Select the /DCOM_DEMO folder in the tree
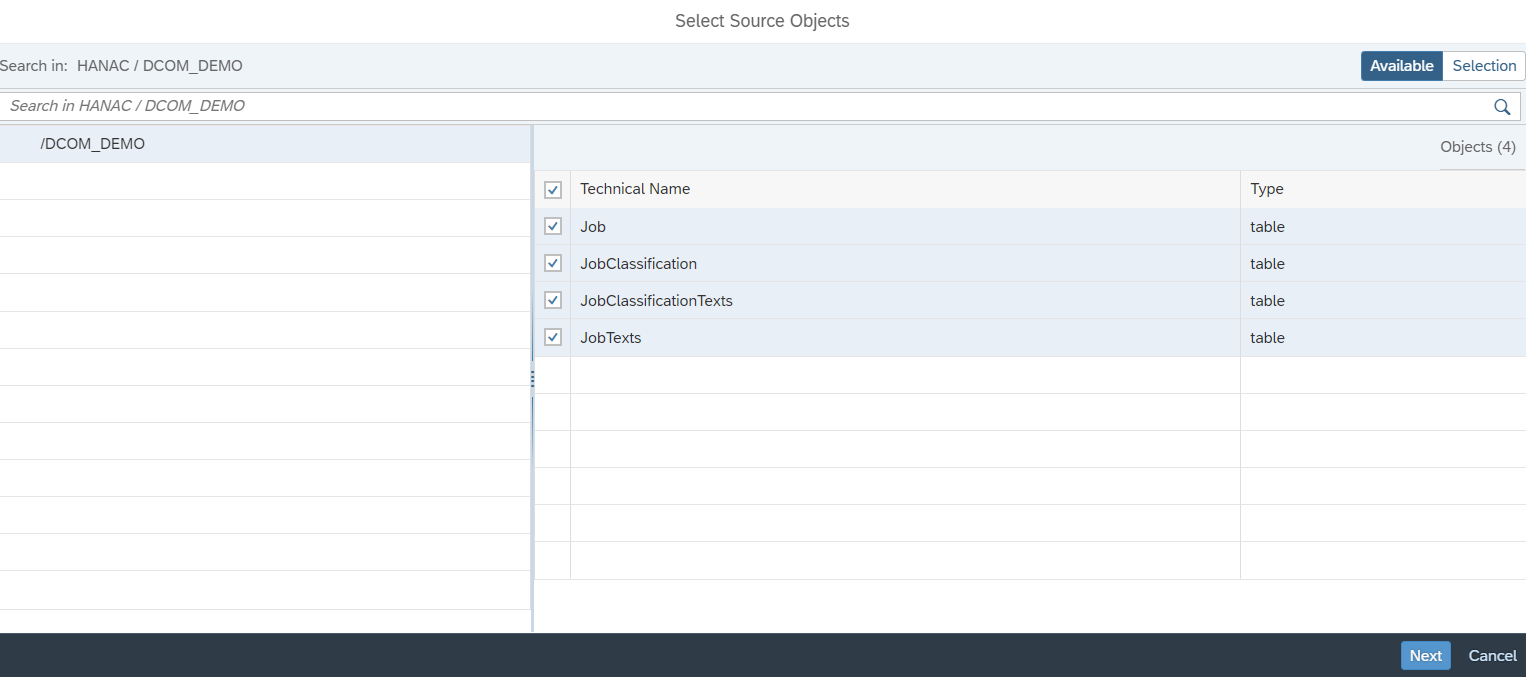The width and height of the screenshot is (1526, 677). coord(92,143)
